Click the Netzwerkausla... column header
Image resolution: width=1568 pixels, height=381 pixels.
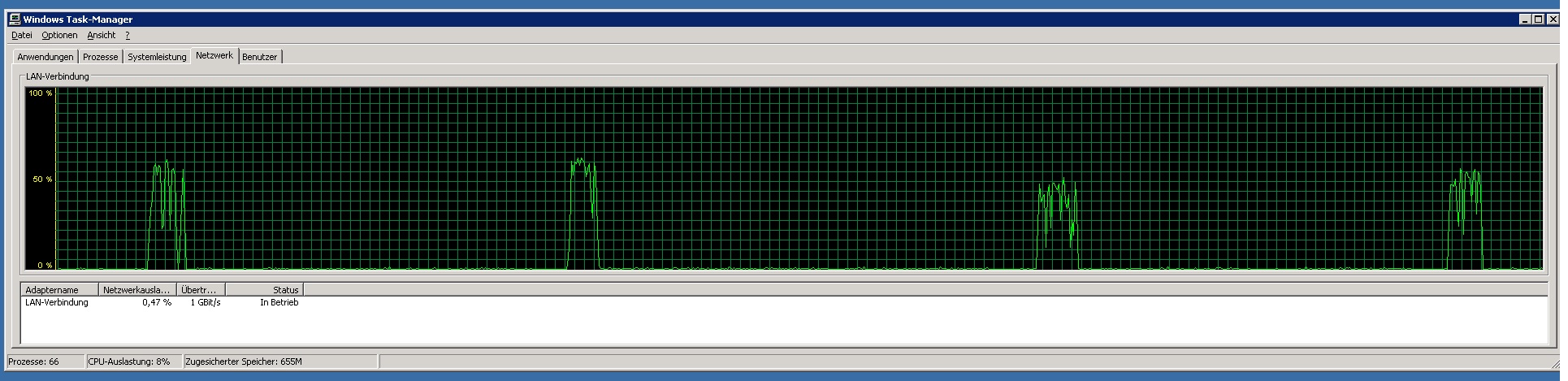pos(136,289)
